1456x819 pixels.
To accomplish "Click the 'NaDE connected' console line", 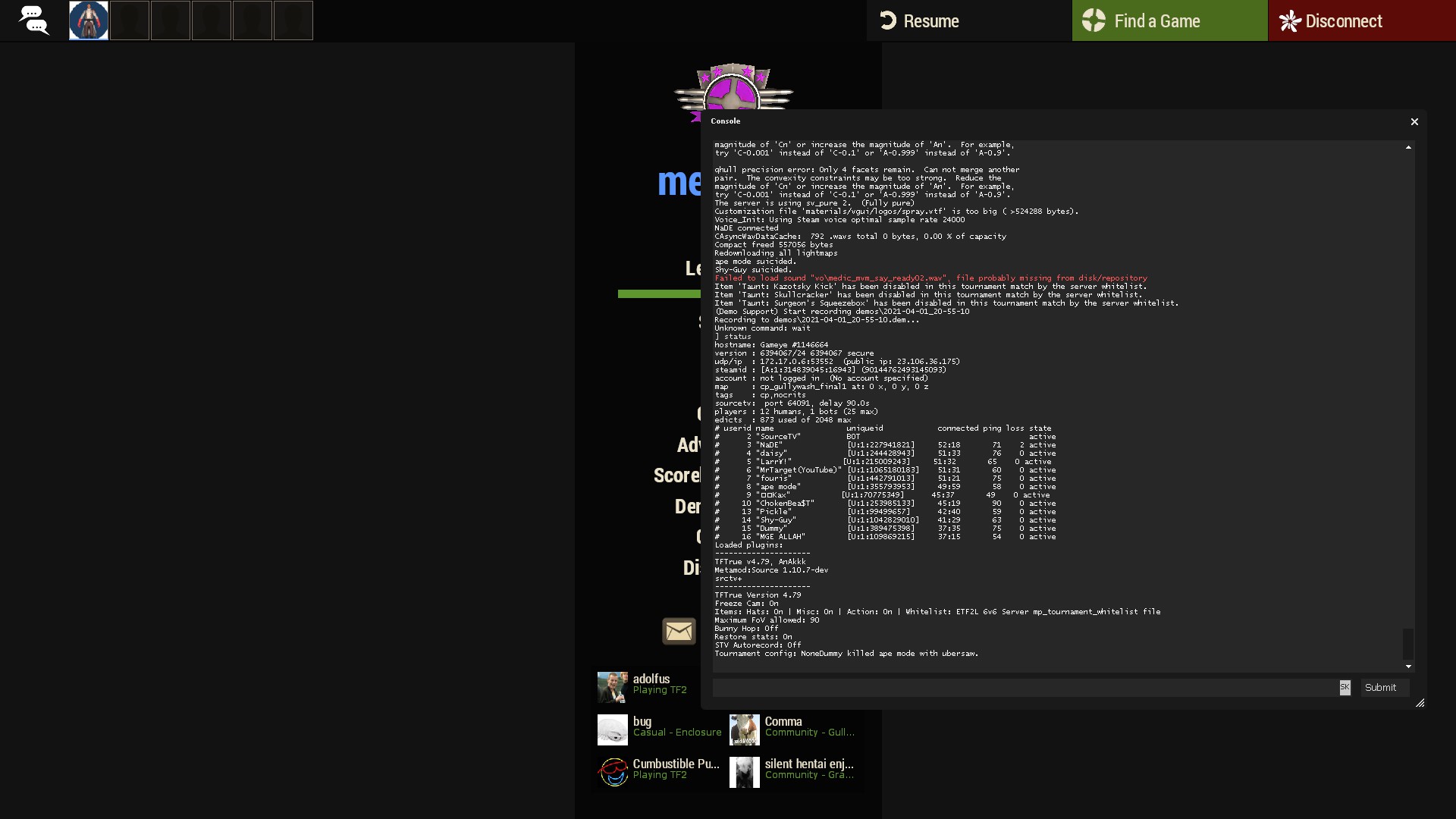I will 746,228.
